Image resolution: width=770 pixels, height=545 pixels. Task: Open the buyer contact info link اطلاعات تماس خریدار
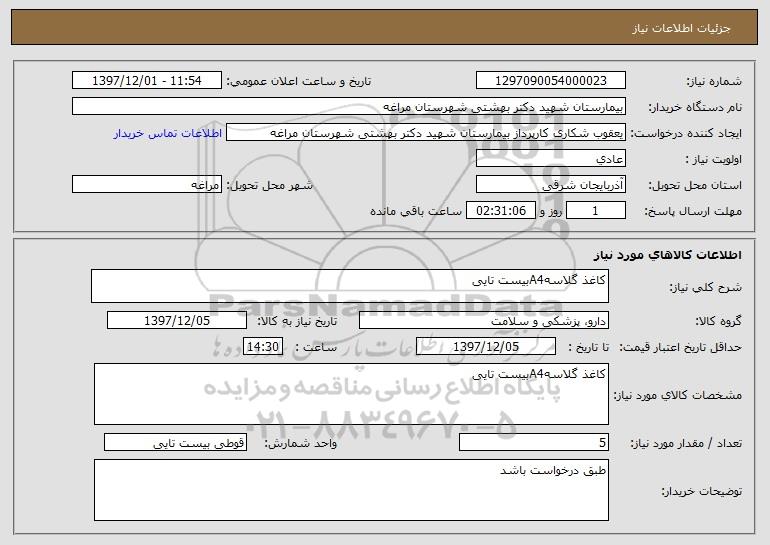coord(168,134)
